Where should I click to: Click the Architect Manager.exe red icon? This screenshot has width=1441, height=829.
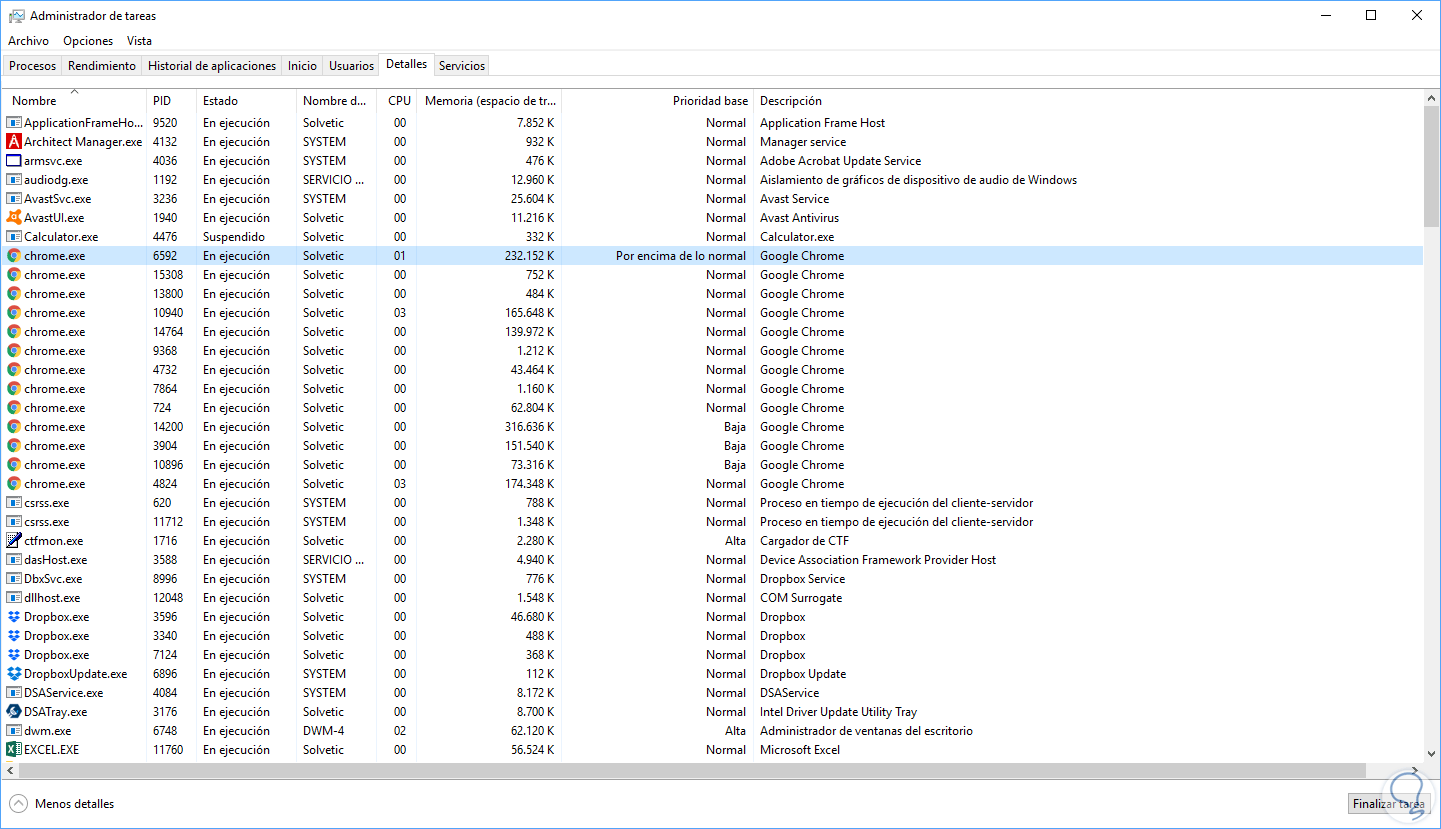(x=14, y=142)
